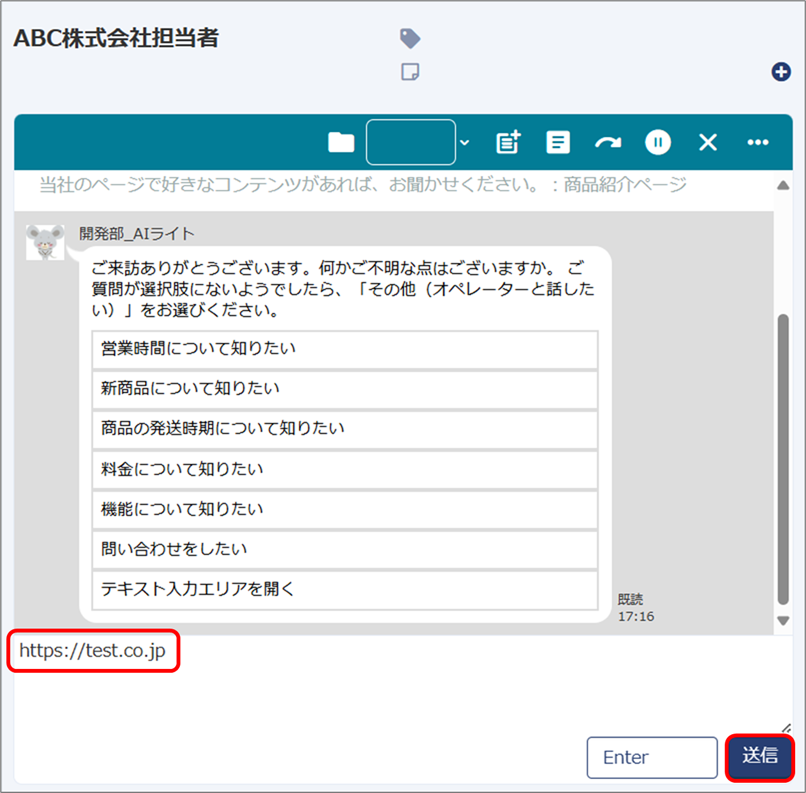Pick 機能について知りたい option
Screen dimensions: 806x793
(x=345, y=510)
